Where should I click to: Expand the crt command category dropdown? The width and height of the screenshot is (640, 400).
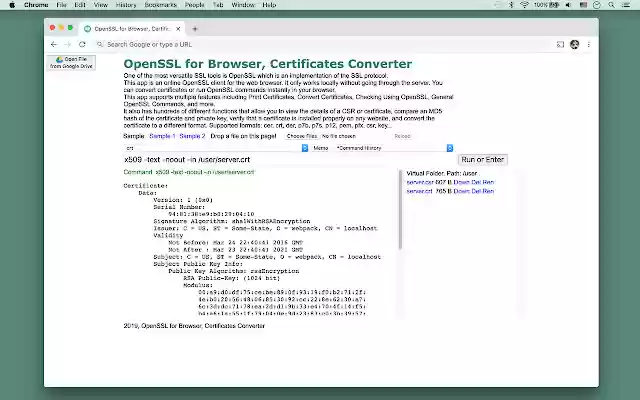pos(216,148)
